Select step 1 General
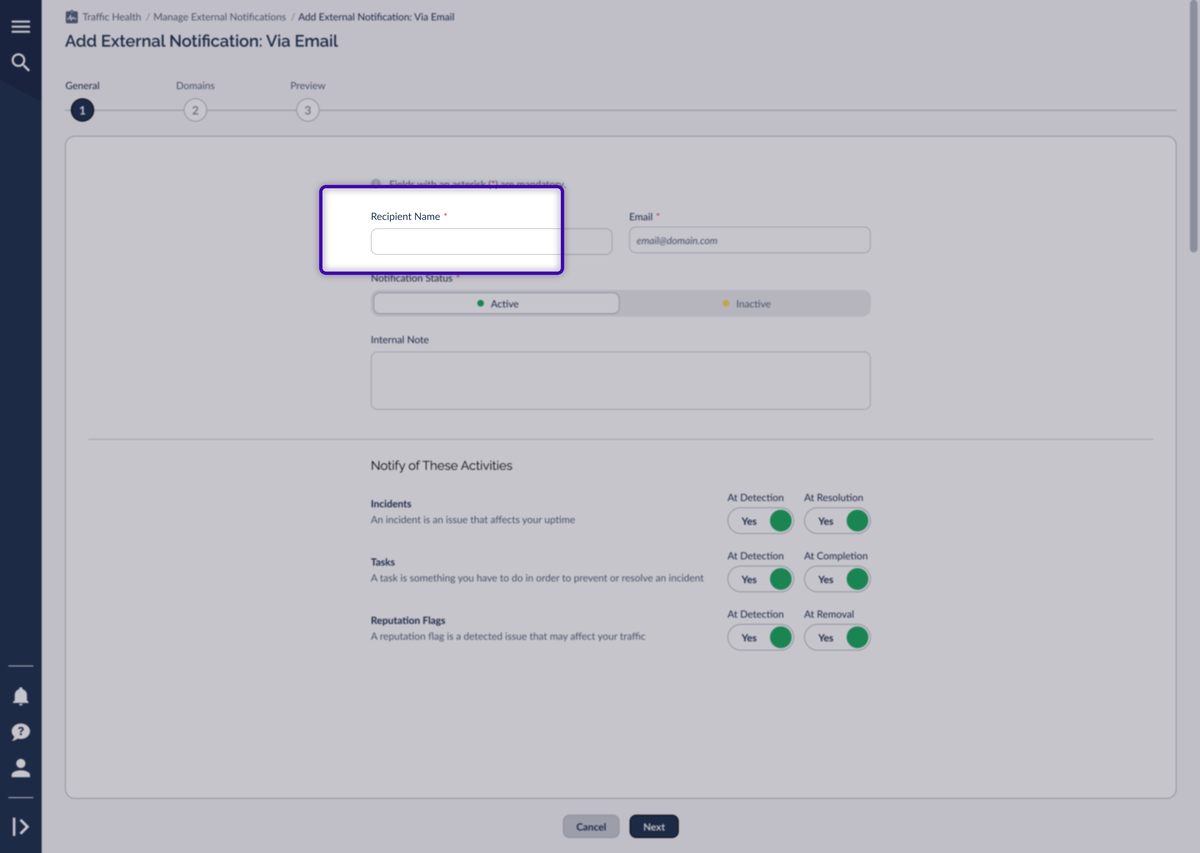The image size is (1200, 853). point(82,110)
